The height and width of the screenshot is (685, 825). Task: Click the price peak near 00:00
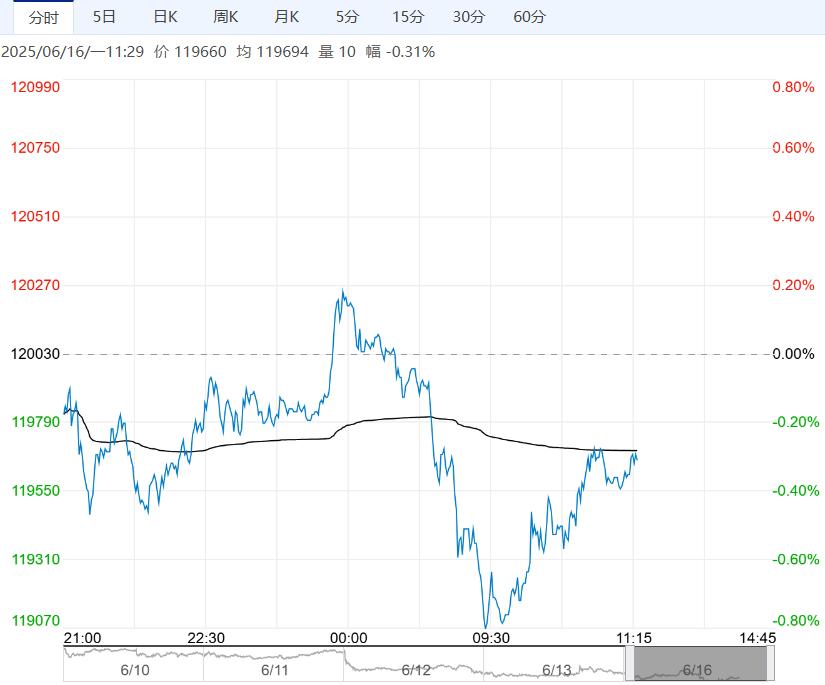click(x=343, y=291)
